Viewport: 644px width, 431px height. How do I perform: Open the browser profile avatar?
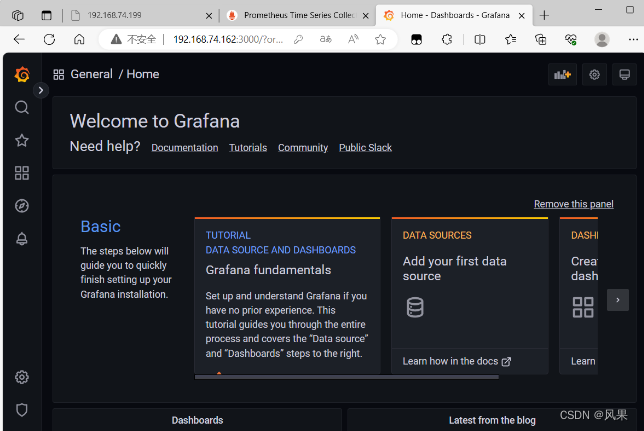602,39
